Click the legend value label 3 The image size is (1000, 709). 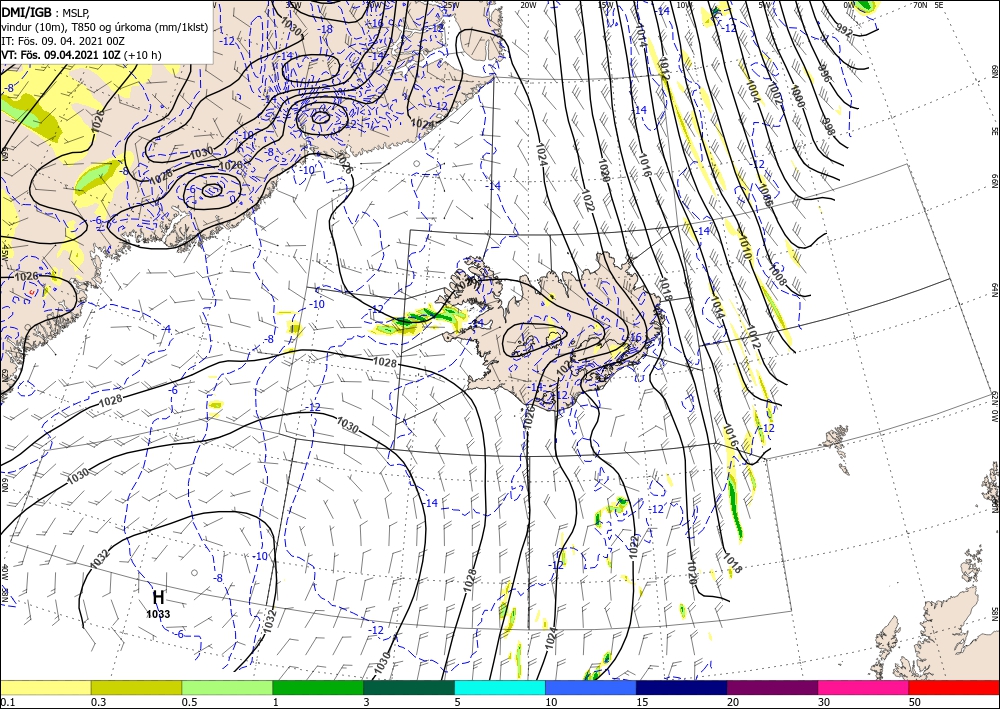click(366, 702)
